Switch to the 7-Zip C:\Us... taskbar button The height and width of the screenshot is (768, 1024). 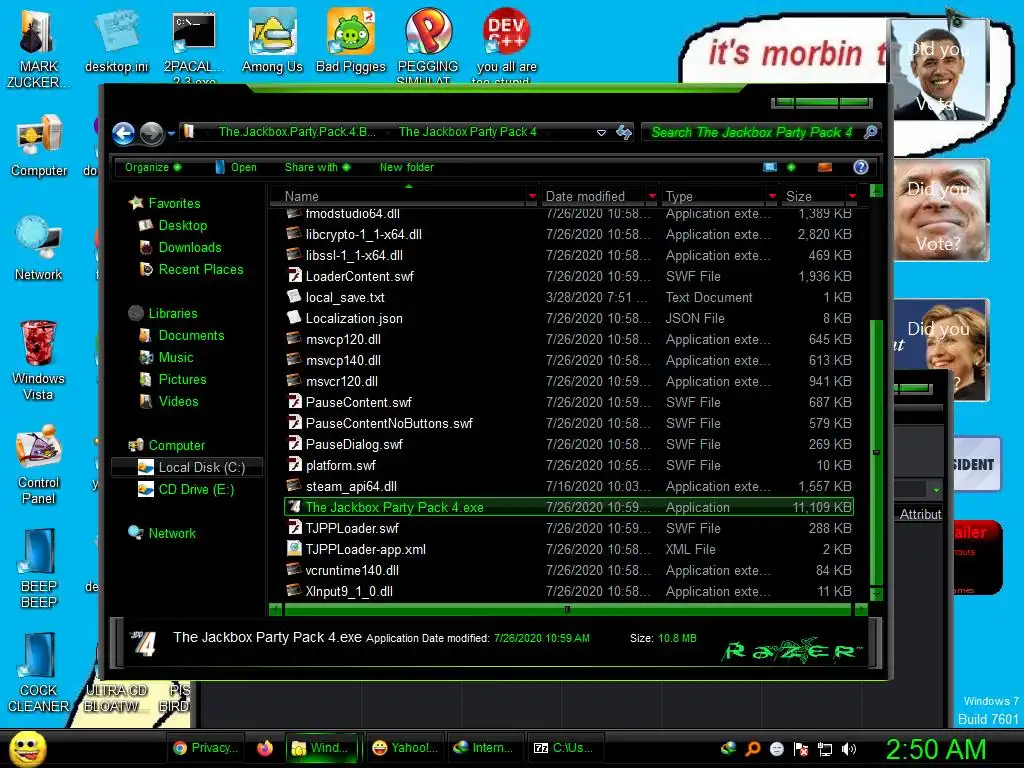point(564,748)
